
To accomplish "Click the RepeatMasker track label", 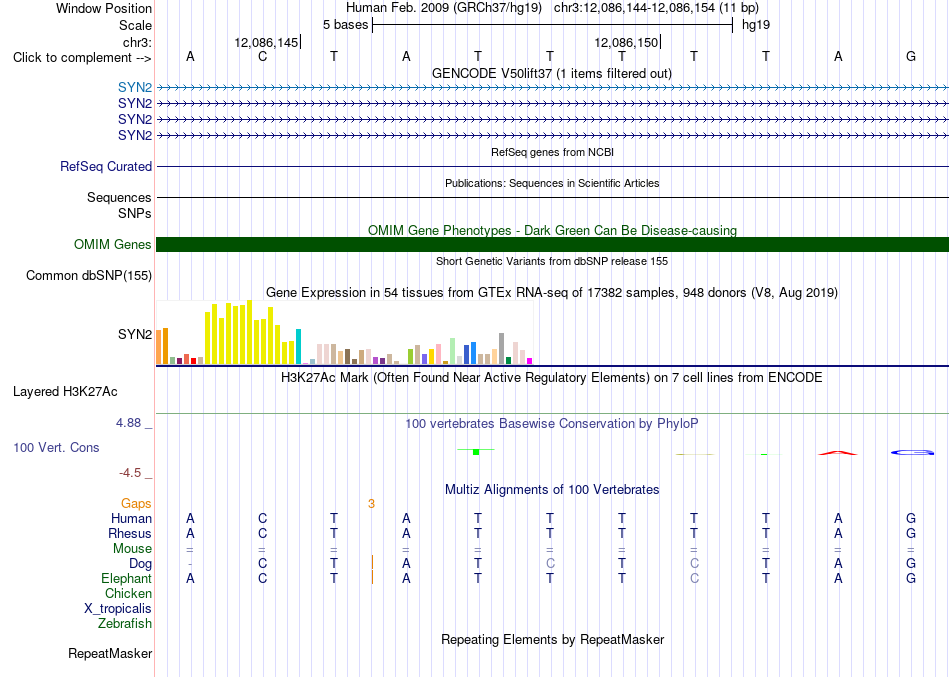I will click(x=110, y=653).
